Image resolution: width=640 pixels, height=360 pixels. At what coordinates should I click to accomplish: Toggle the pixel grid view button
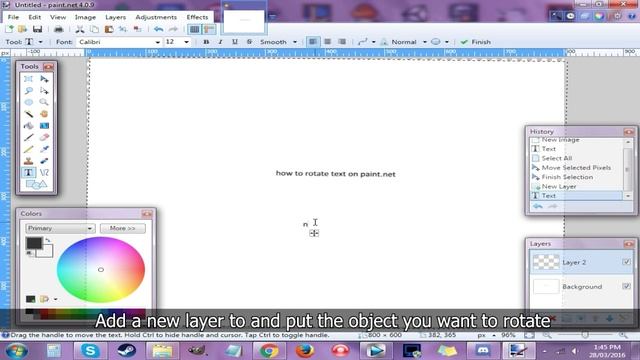tap(195, 29)
